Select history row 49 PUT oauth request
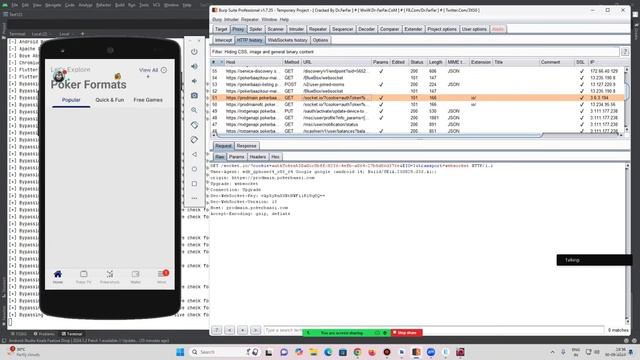 416,111
